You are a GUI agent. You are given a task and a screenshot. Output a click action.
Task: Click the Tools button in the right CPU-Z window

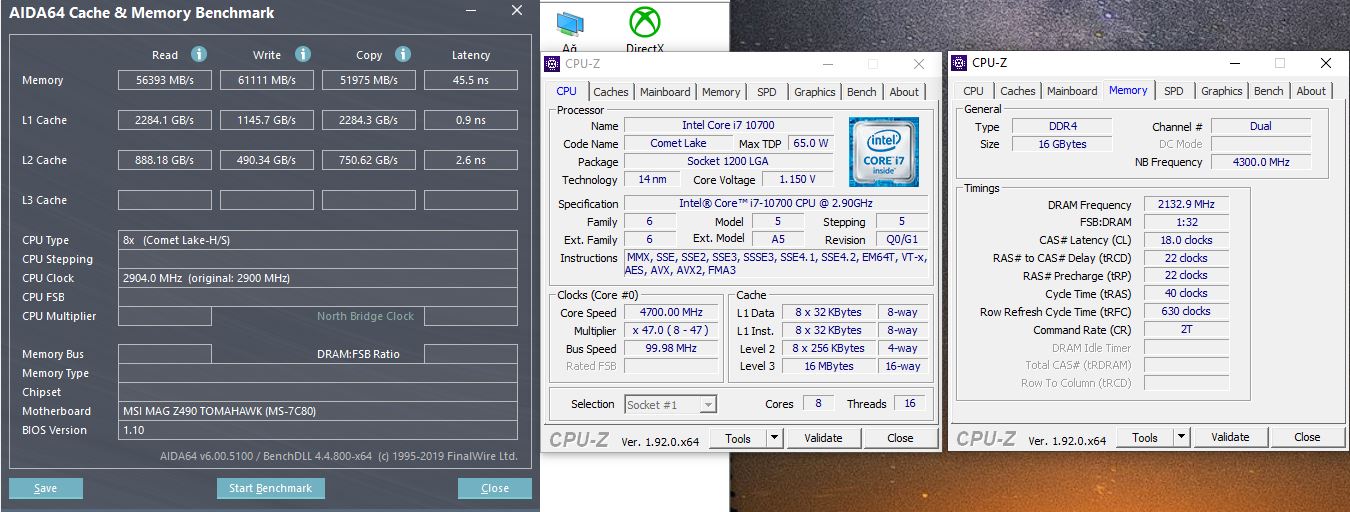pyautogui.click(x=1145, y=437)
